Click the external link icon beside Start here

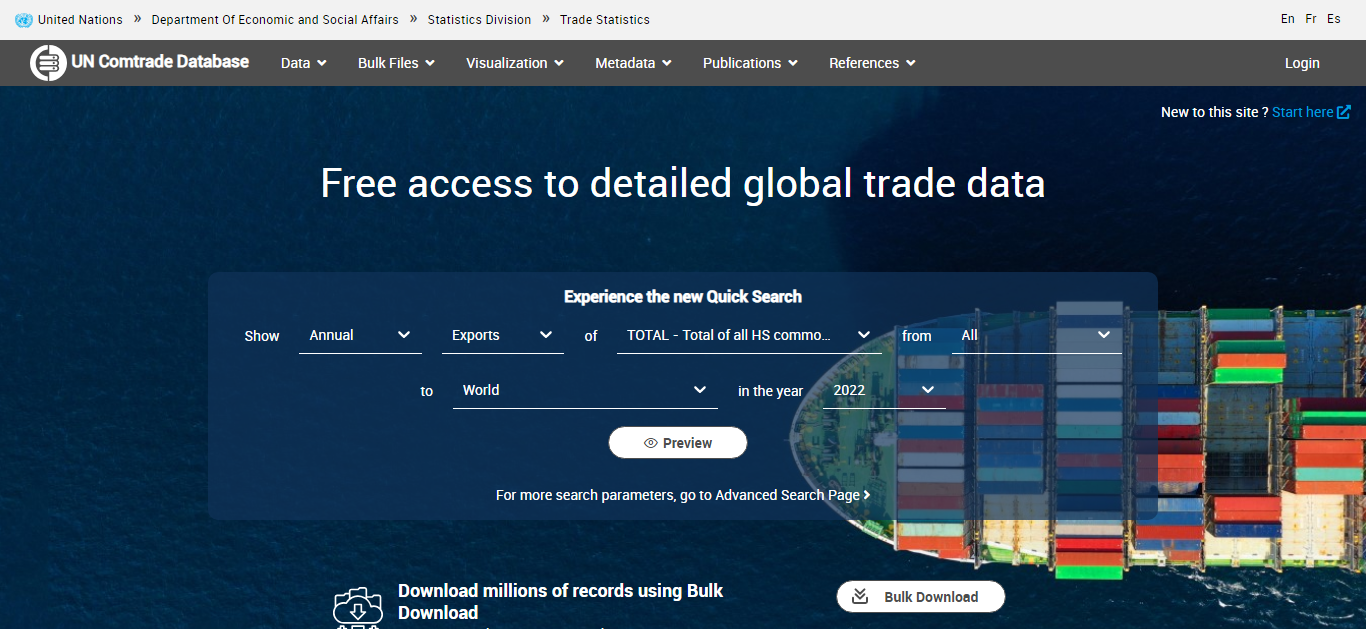click(x=1344, y=112)
